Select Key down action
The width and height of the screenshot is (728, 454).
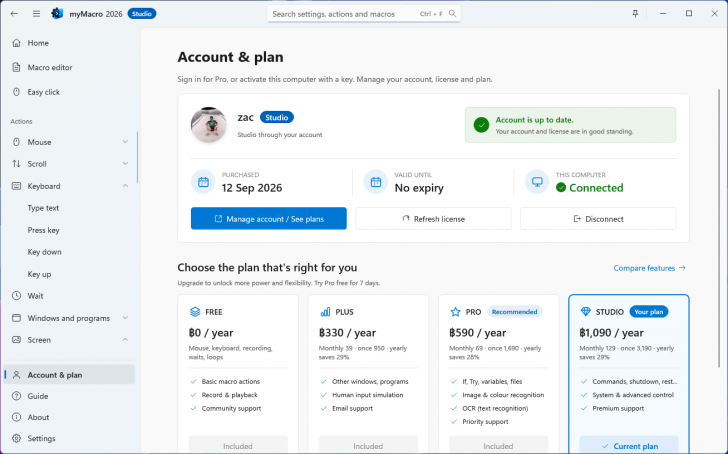[x=44, y=252]
